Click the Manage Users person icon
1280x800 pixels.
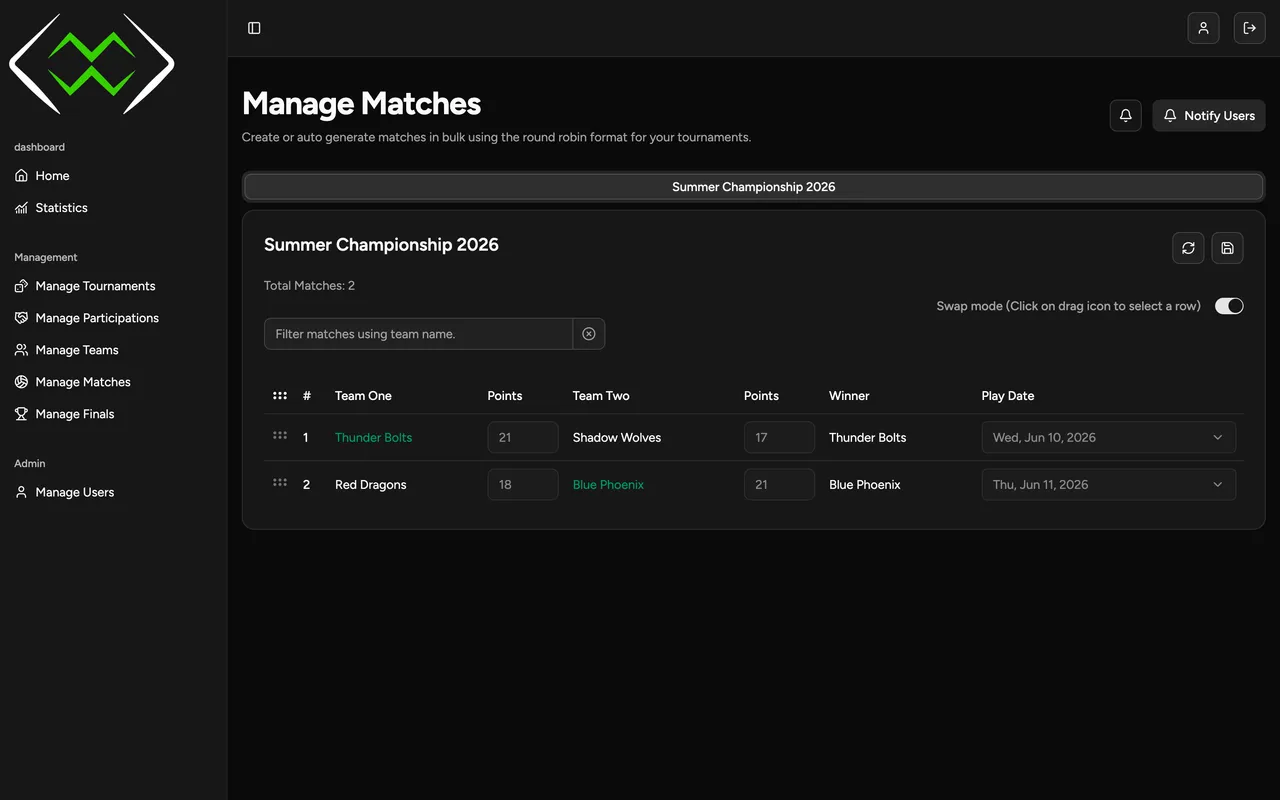coord(22,492)
